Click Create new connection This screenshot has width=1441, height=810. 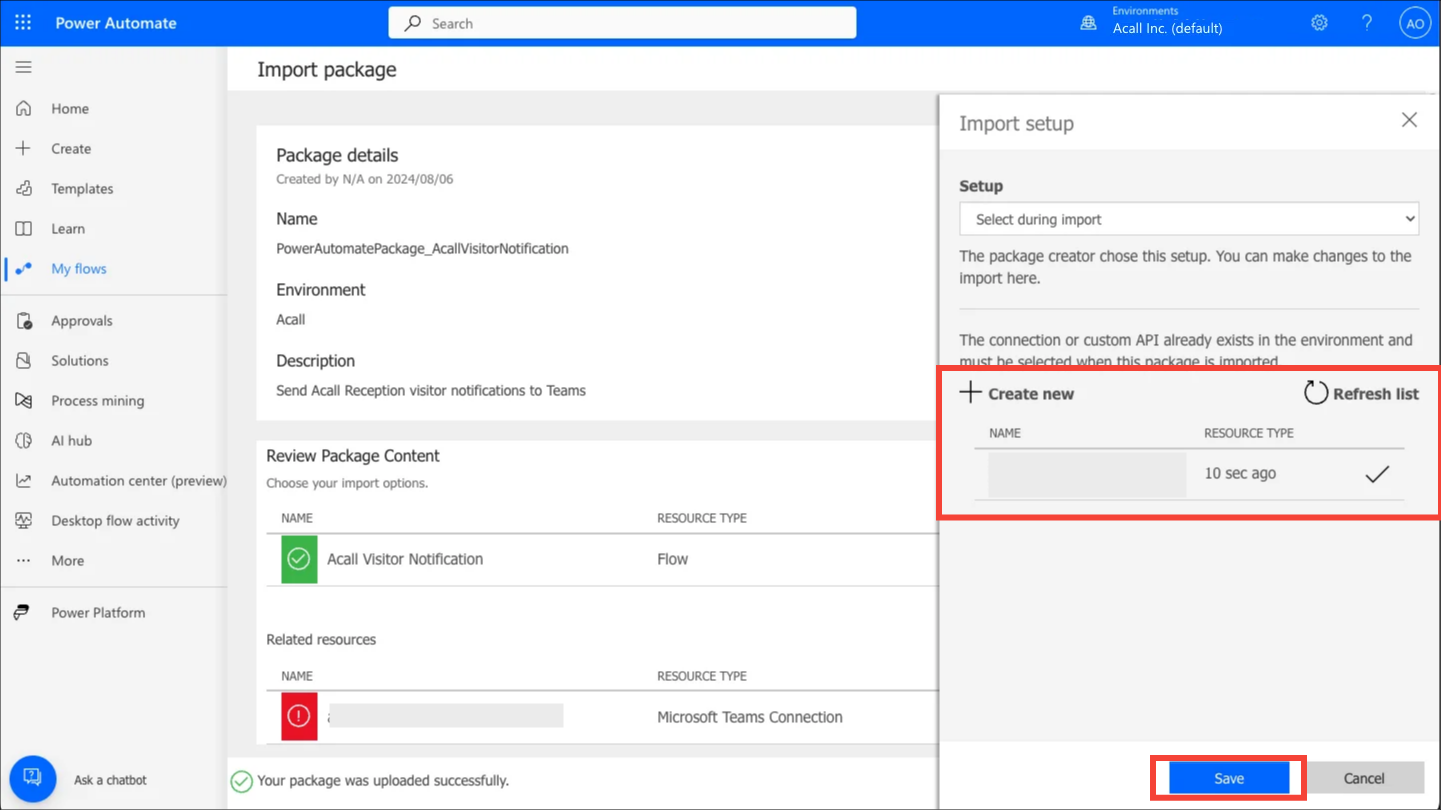coord(1017,393)
